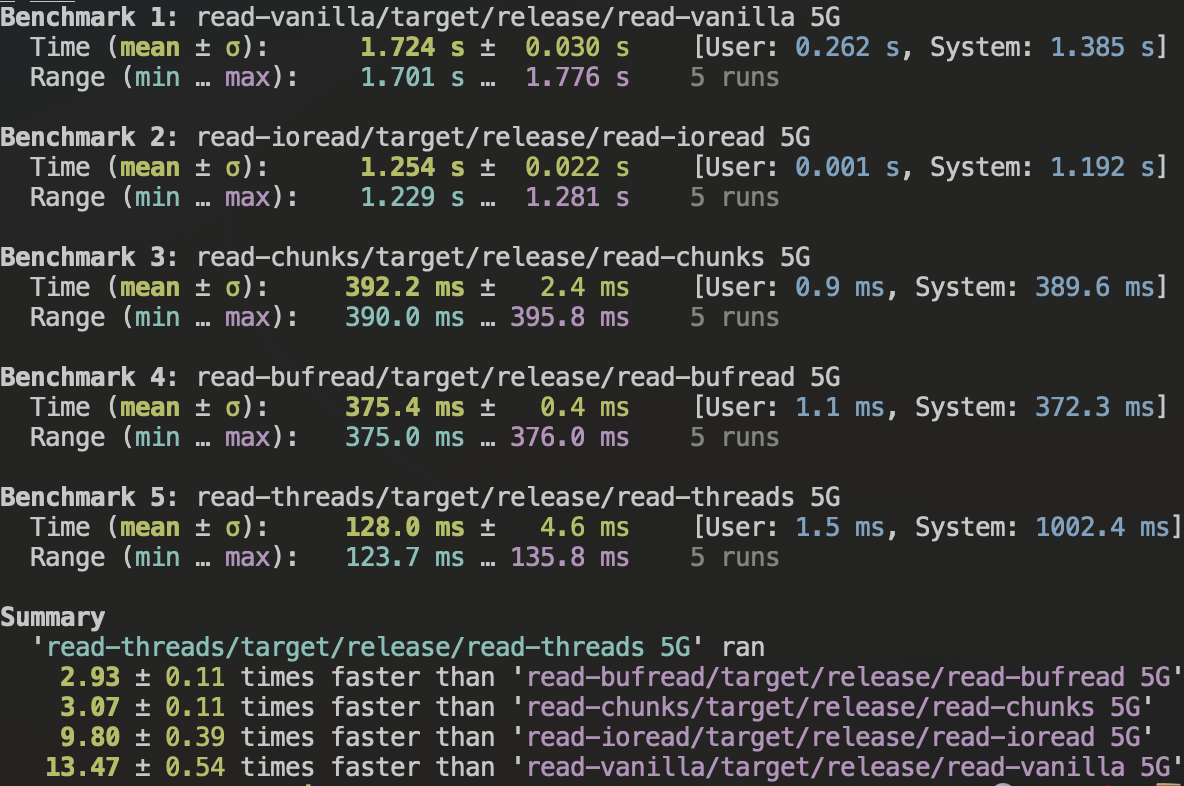Screen dimensions: 1184x786
Task: Click the 2.93 speedup factor
Action: click(x=89, y=677)
